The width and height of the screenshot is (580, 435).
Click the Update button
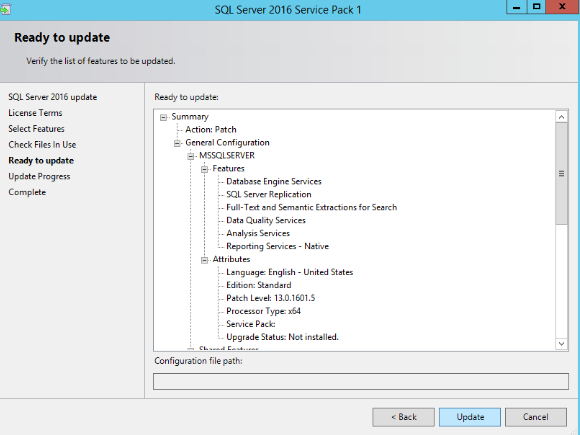(470, 417)
